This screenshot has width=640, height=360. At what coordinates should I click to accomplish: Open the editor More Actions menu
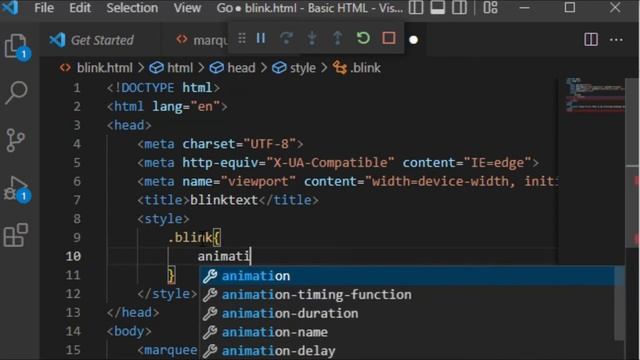616,40
